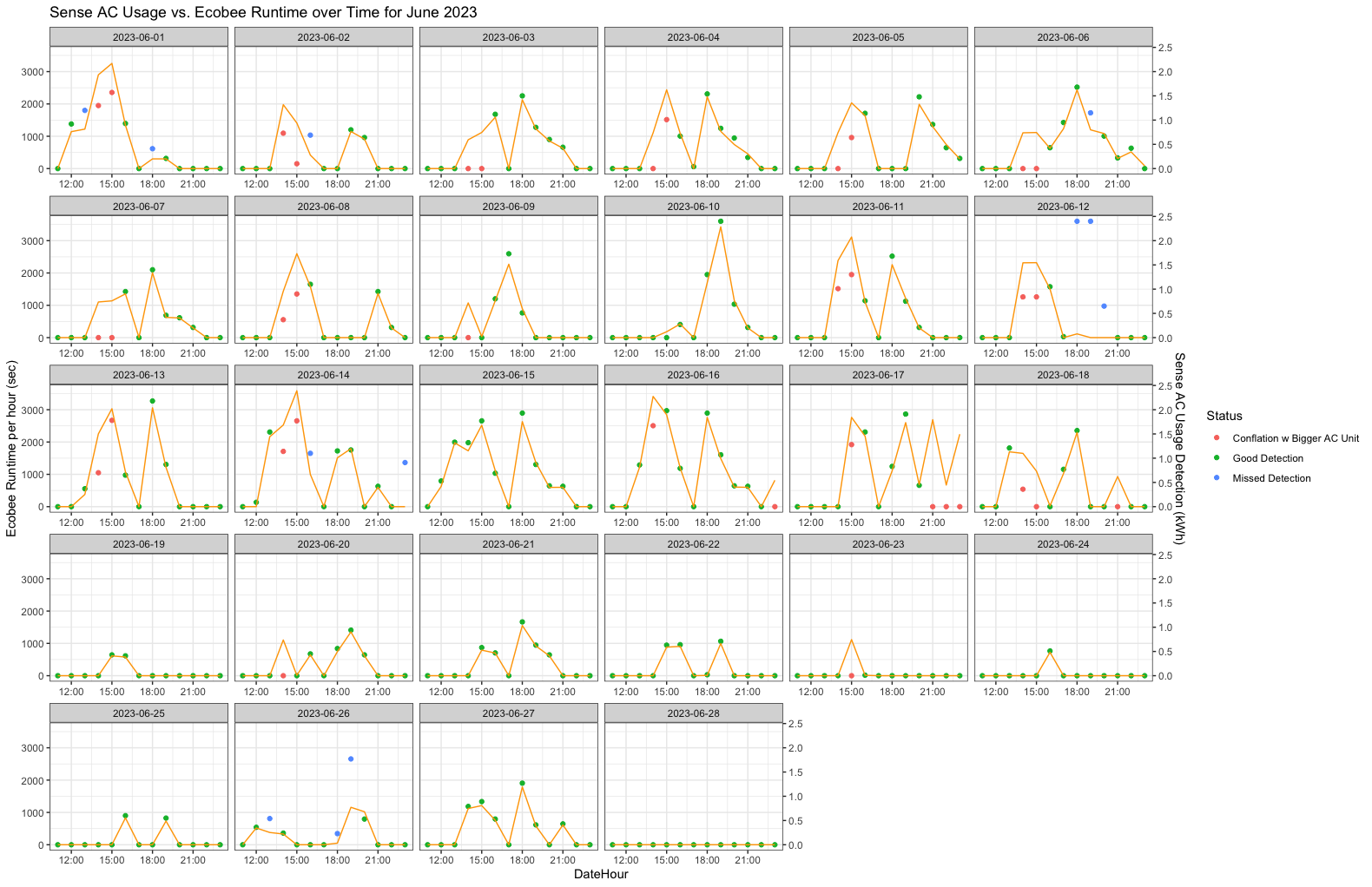Click the Ecobee Runtime per hour axis label
Viewport: 1372px width, 887px height.
tap(11, 448)
